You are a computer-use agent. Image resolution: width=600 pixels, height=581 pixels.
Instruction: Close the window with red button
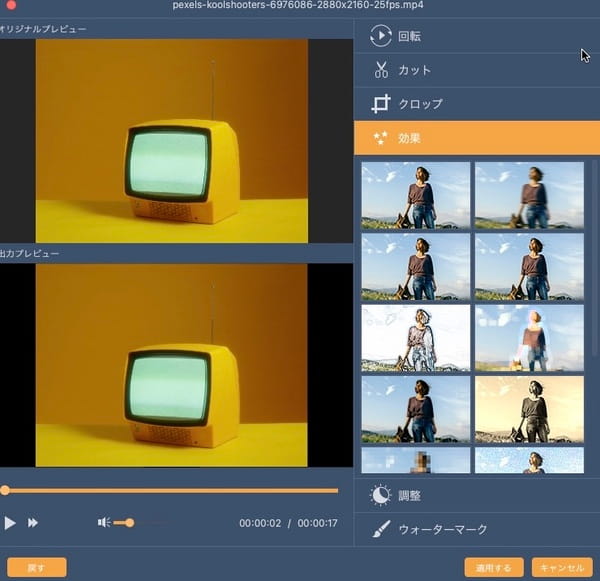11,5
